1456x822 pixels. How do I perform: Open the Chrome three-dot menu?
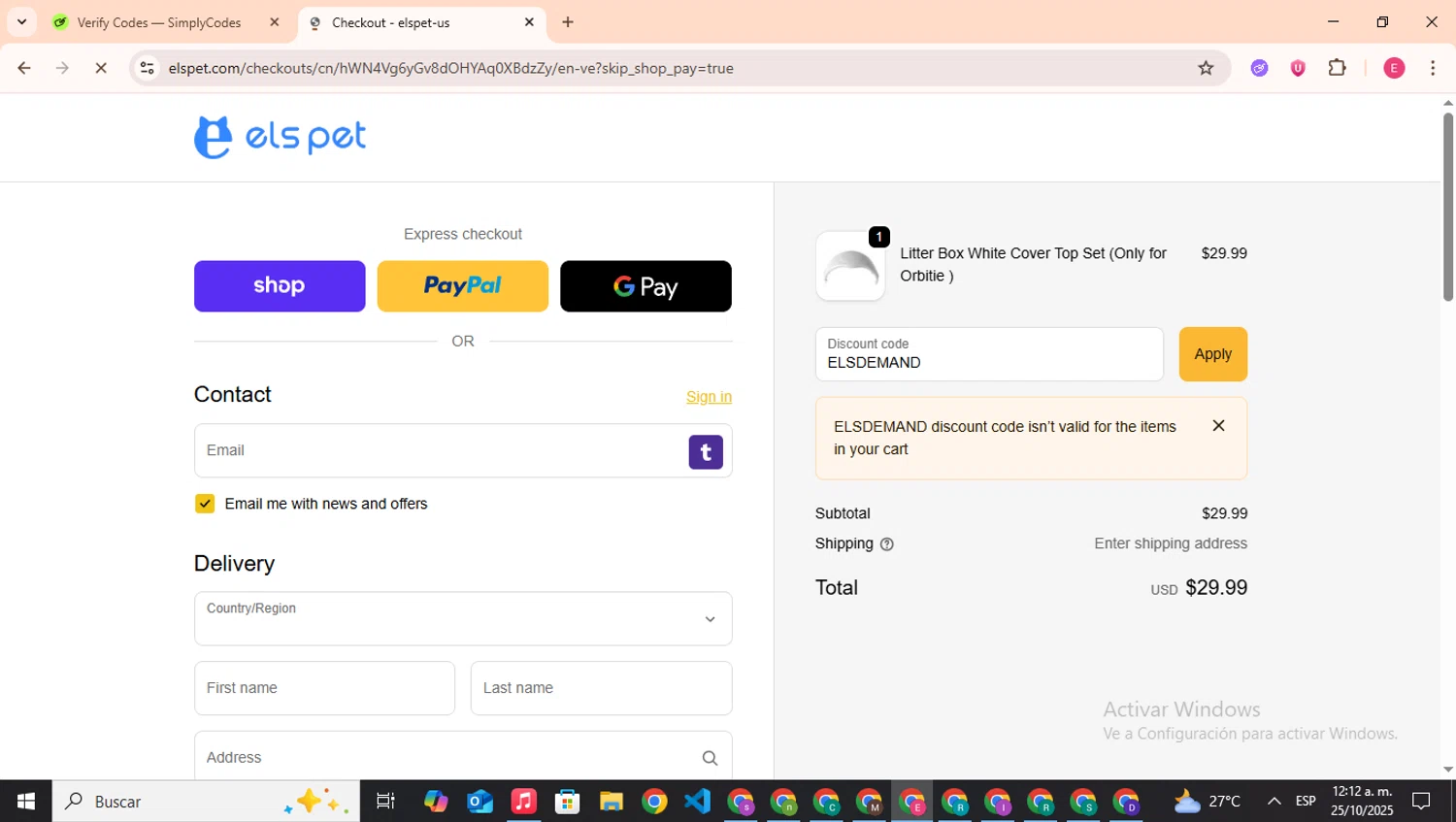click(x=1433, y=68)
